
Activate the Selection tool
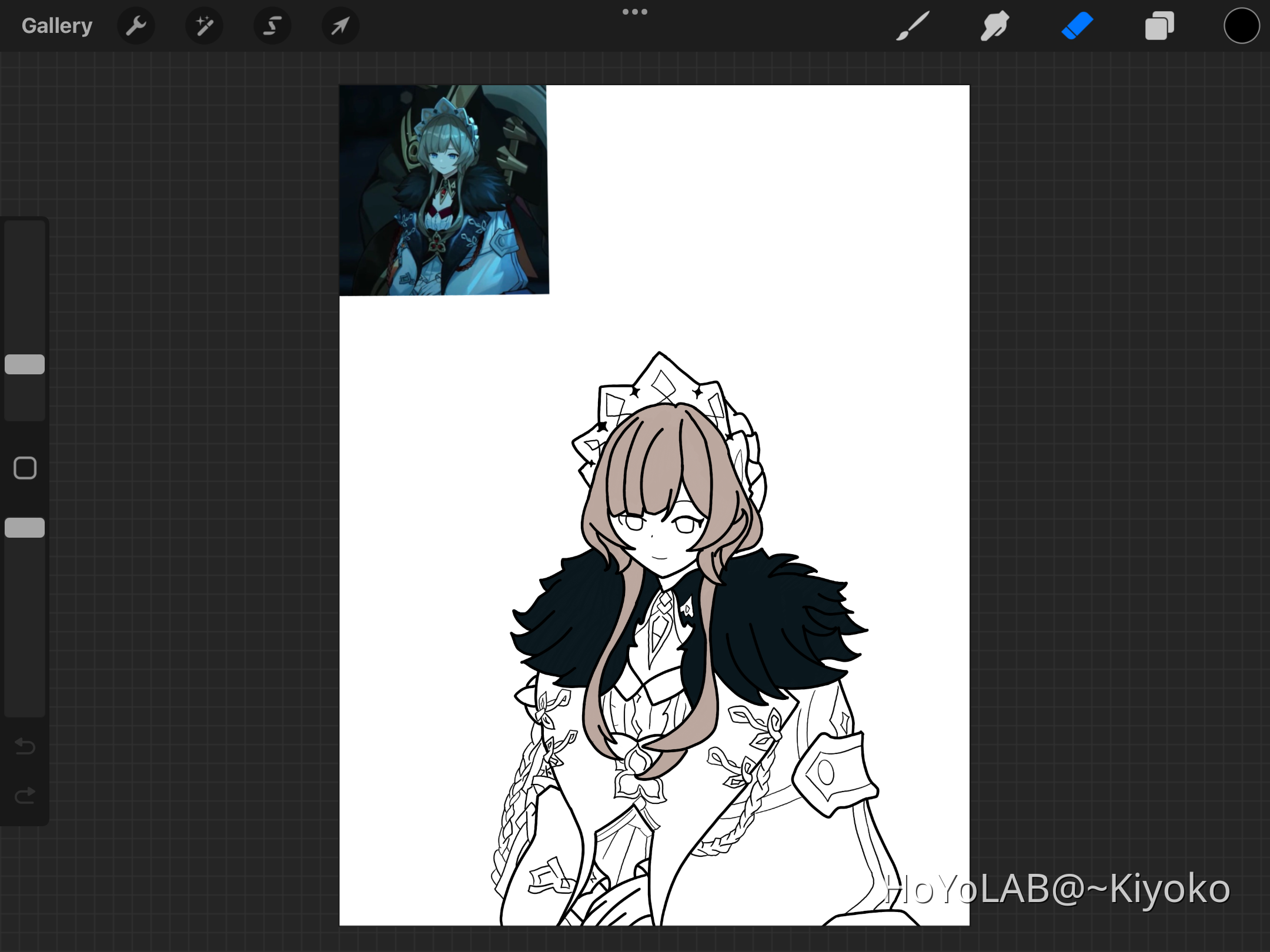[272, 25]
